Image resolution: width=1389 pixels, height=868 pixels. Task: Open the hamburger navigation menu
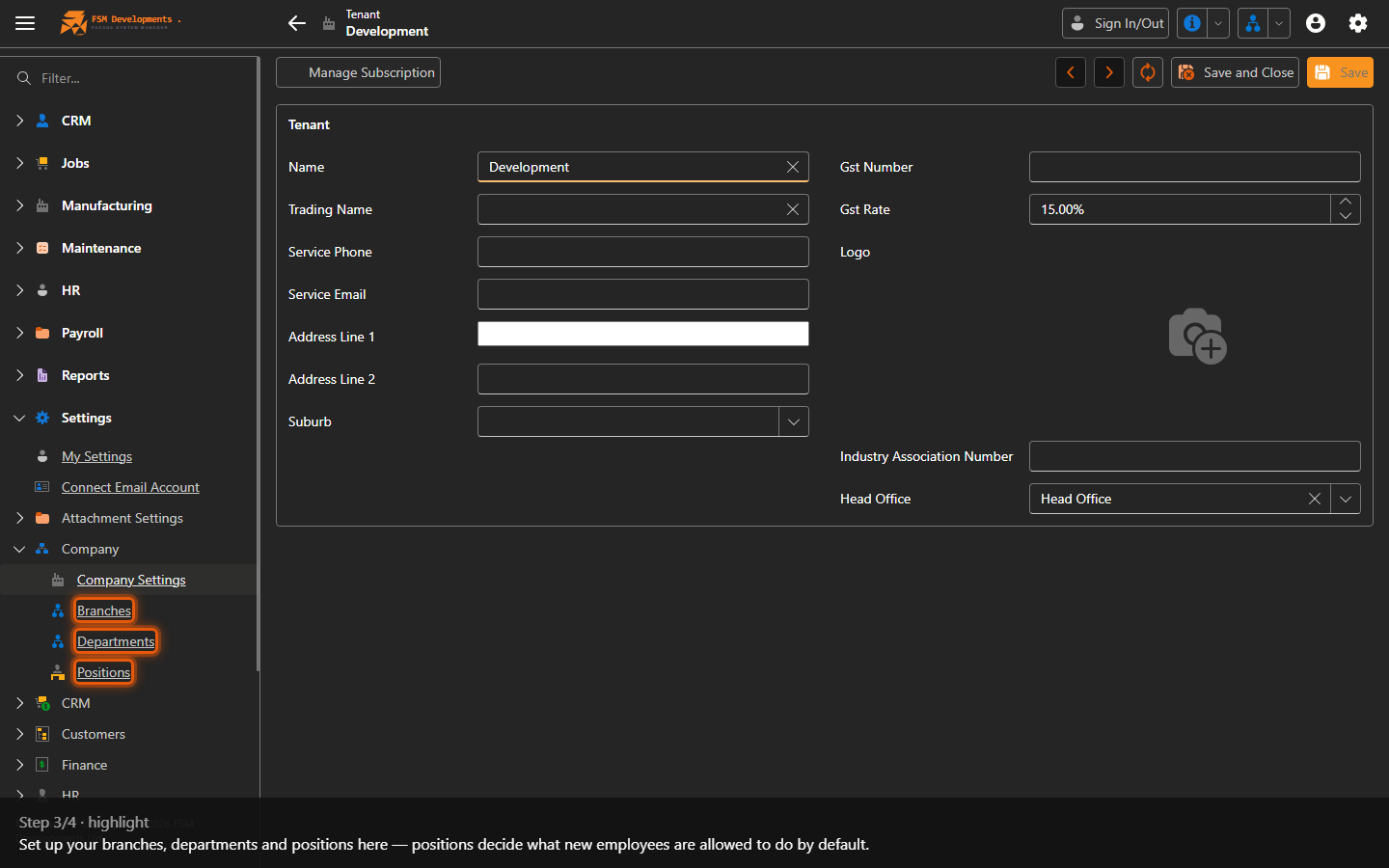coord(25,23)
